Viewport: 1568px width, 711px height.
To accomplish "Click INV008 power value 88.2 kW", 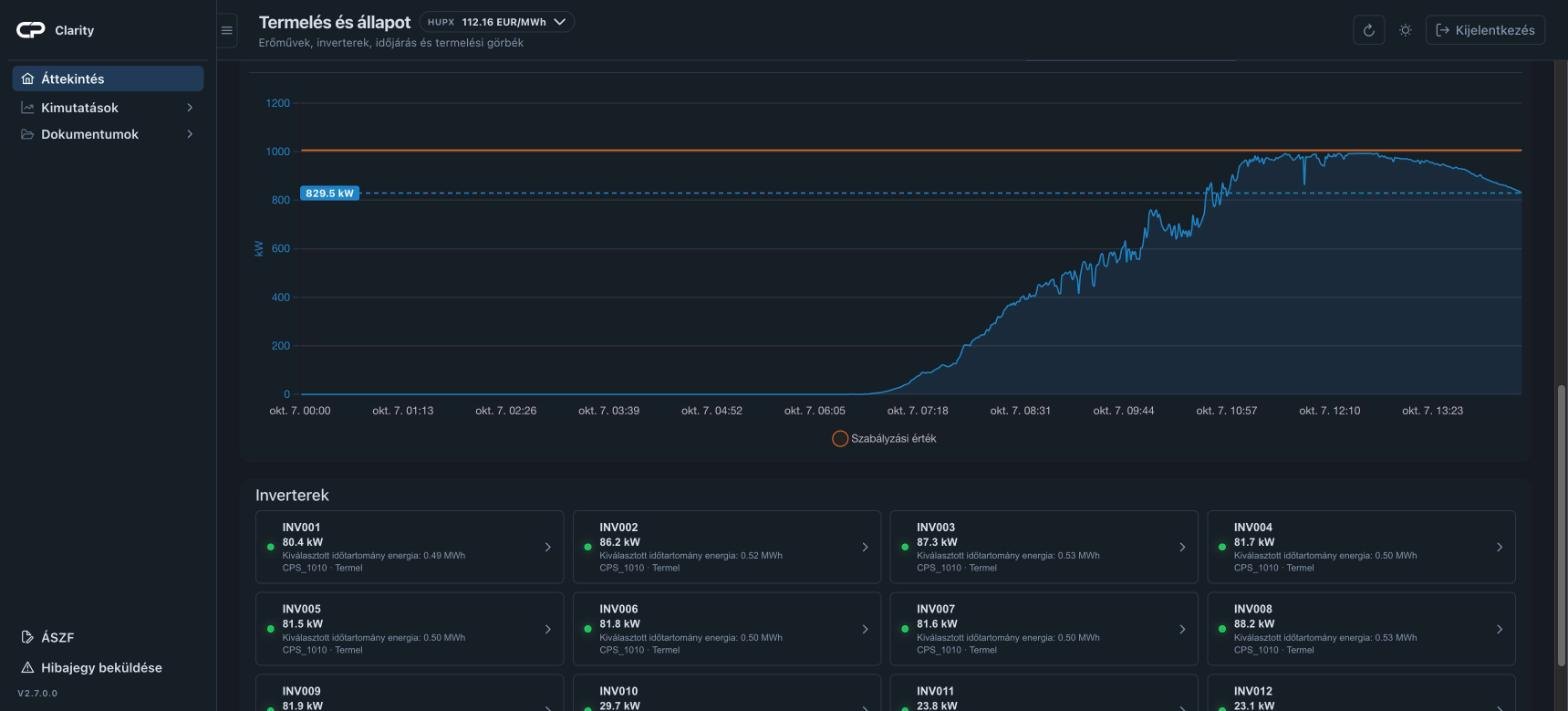I will [1254, 624].
